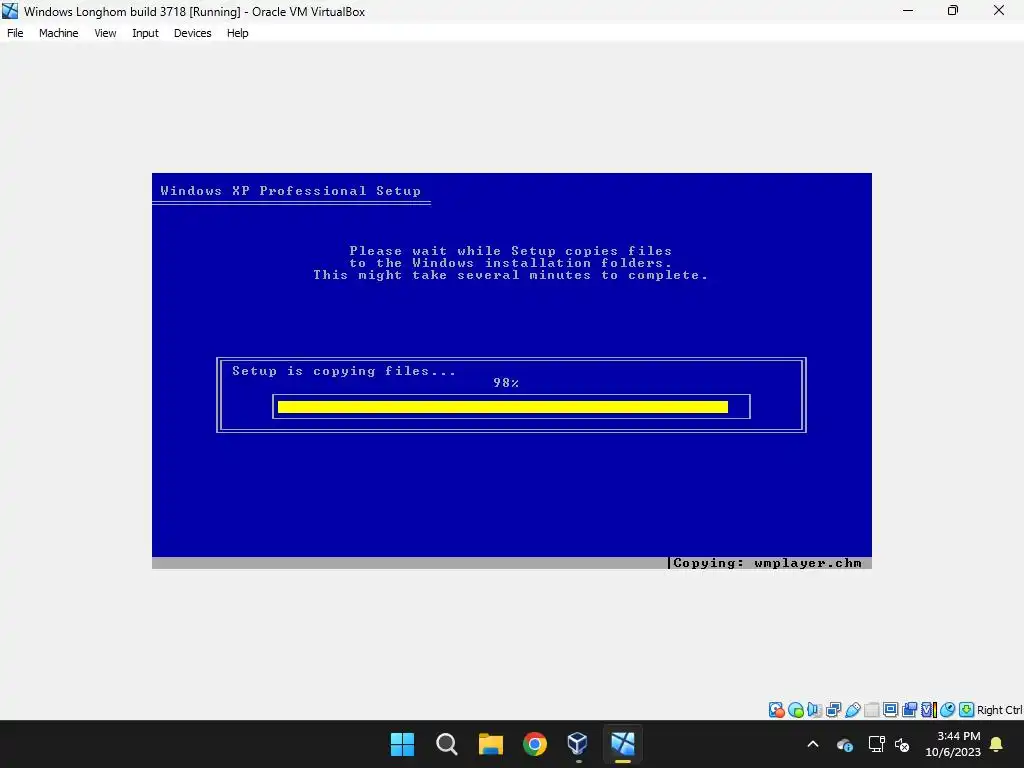Open taskbar Search
The image size is (1024, 768).
tap(447, 744)
